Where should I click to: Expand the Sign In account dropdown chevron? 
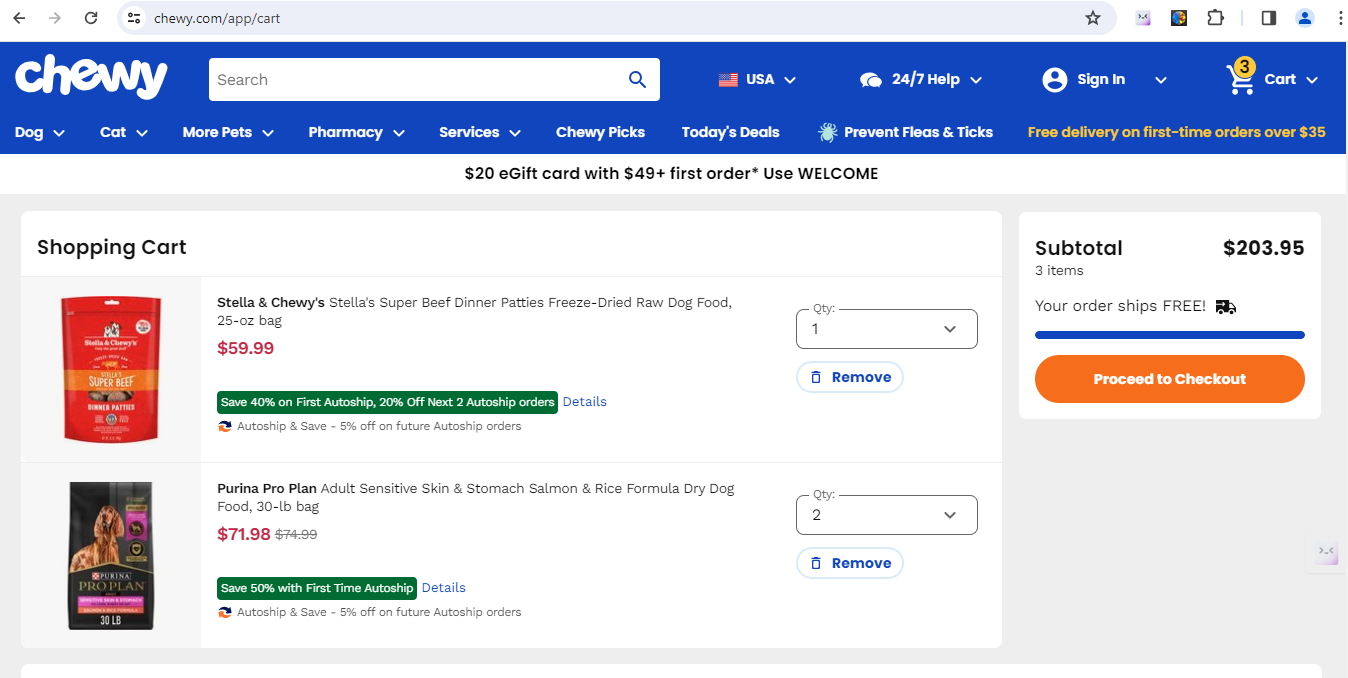pyautogui.click(x=1161, y=80)
